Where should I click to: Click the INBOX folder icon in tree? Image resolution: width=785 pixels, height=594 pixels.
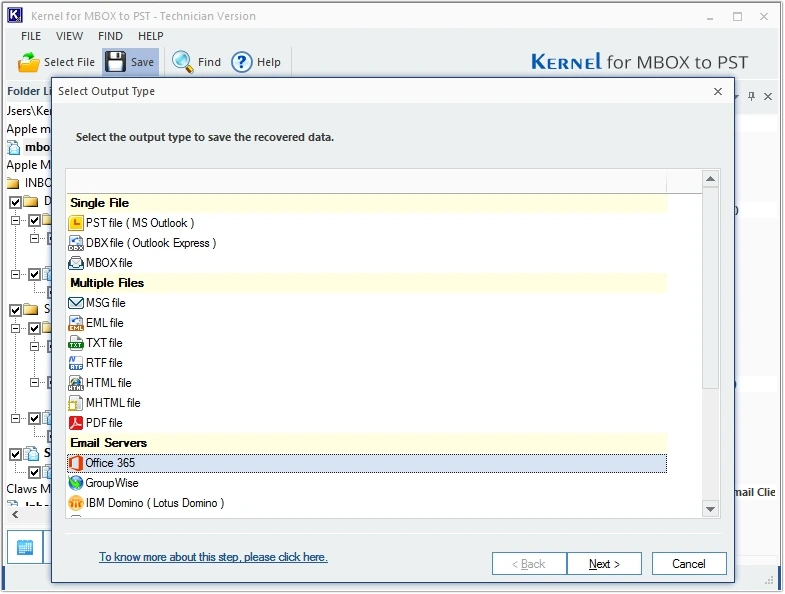pyautogui.click(x=14, y=183)
